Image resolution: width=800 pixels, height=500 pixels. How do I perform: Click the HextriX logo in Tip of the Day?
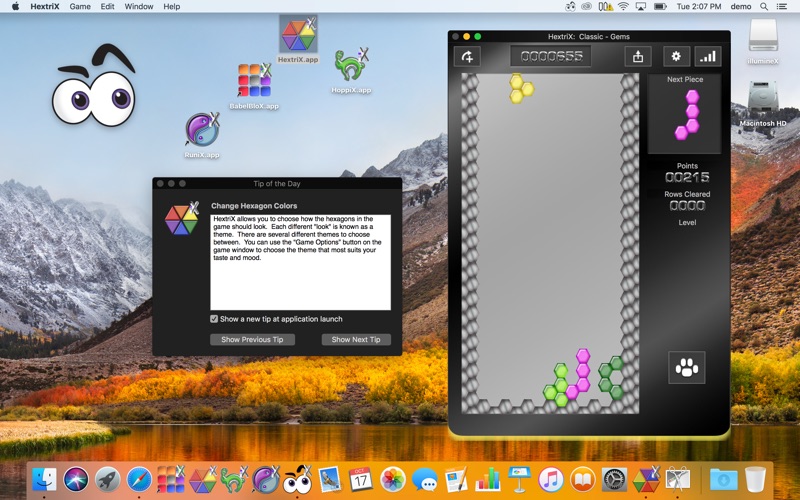pyautogui.click(x=182, y=218)
